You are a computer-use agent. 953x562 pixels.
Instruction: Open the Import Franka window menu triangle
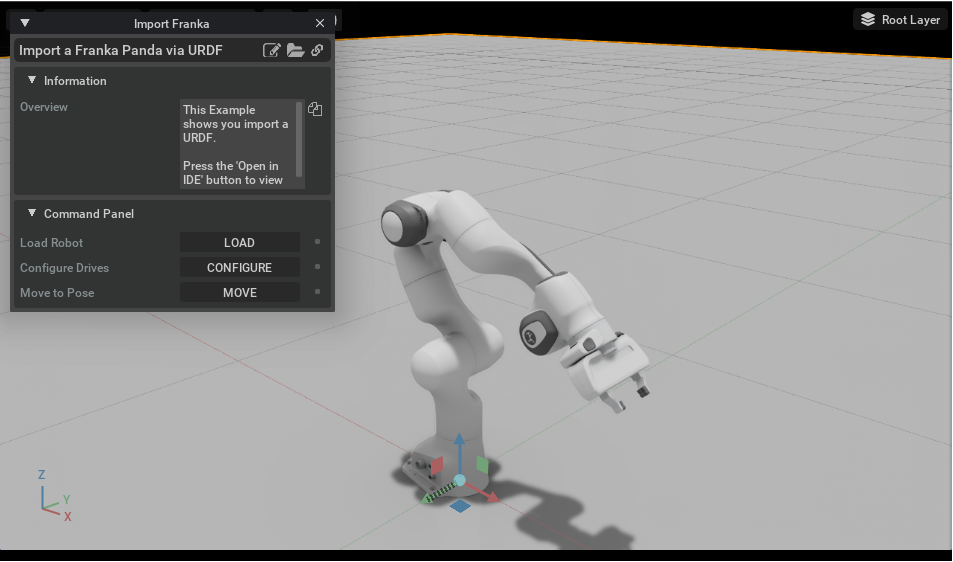click(25, 23)
